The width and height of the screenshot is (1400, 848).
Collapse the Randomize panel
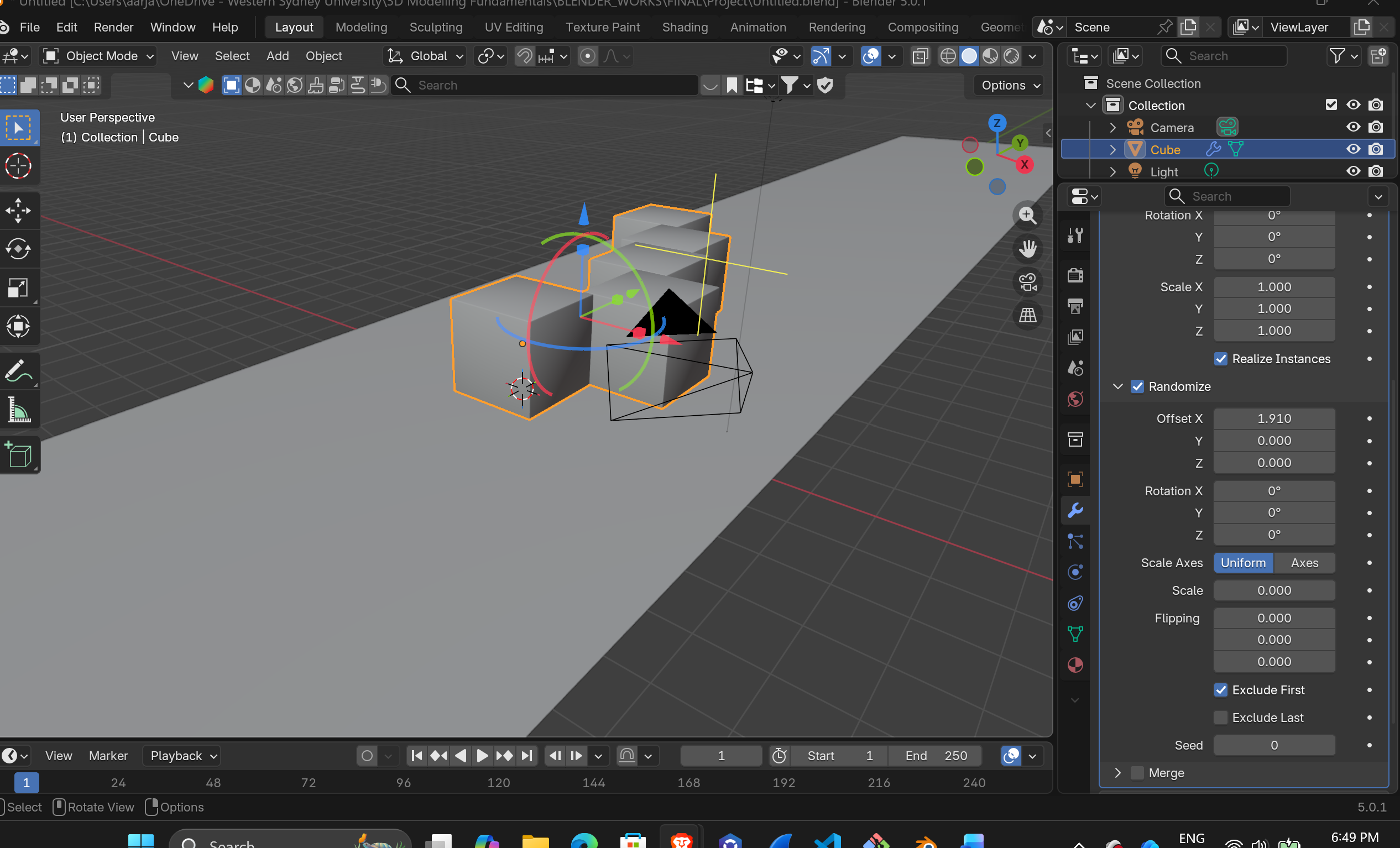pyautogui.click(x=1117, y=386)
